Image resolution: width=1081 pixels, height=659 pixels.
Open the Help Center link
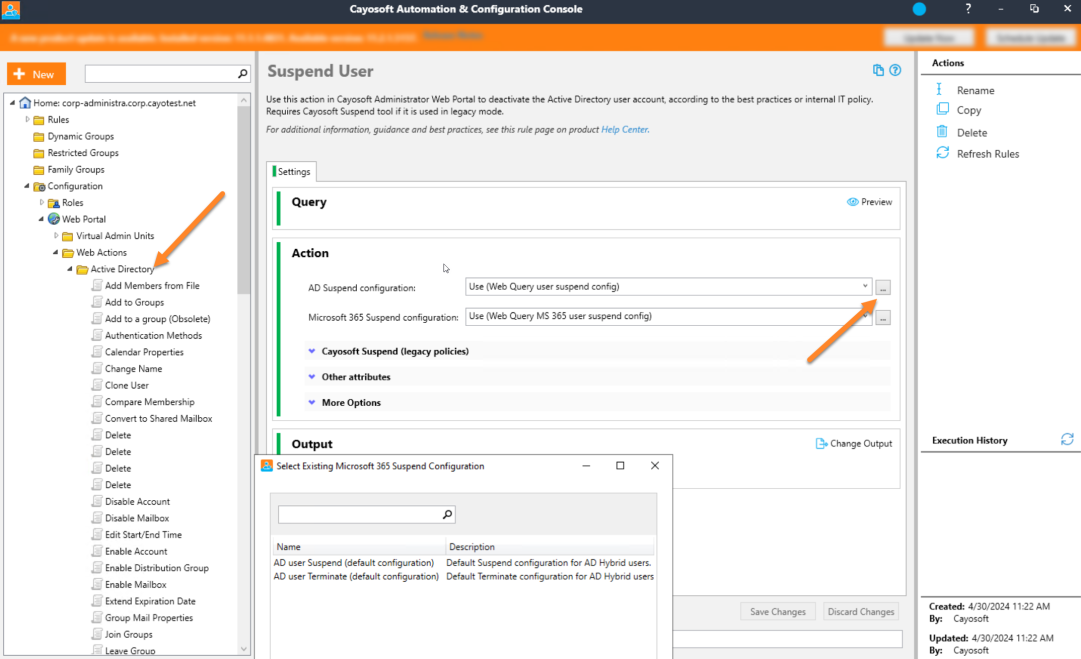pyautogui.click(x=625, y=130)
